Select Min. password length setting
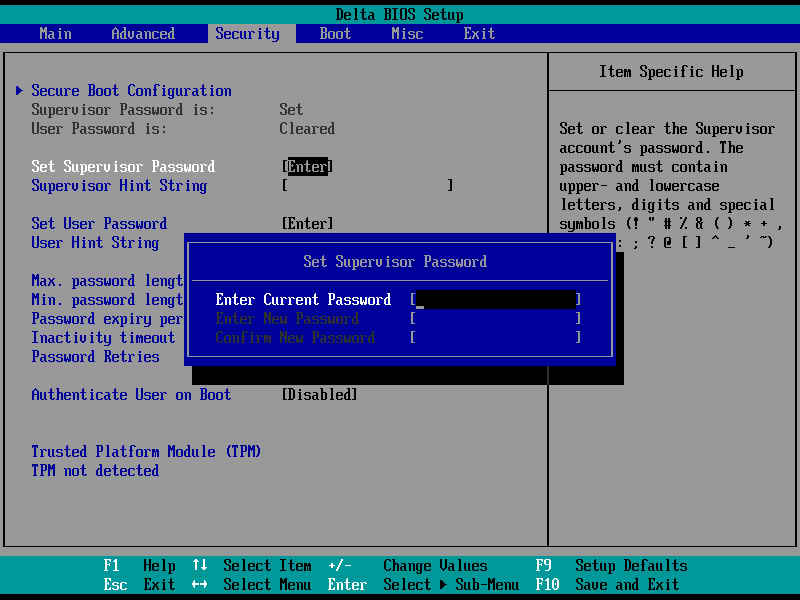800x600 pixels. pyautogui.click(x=107, y=300)
